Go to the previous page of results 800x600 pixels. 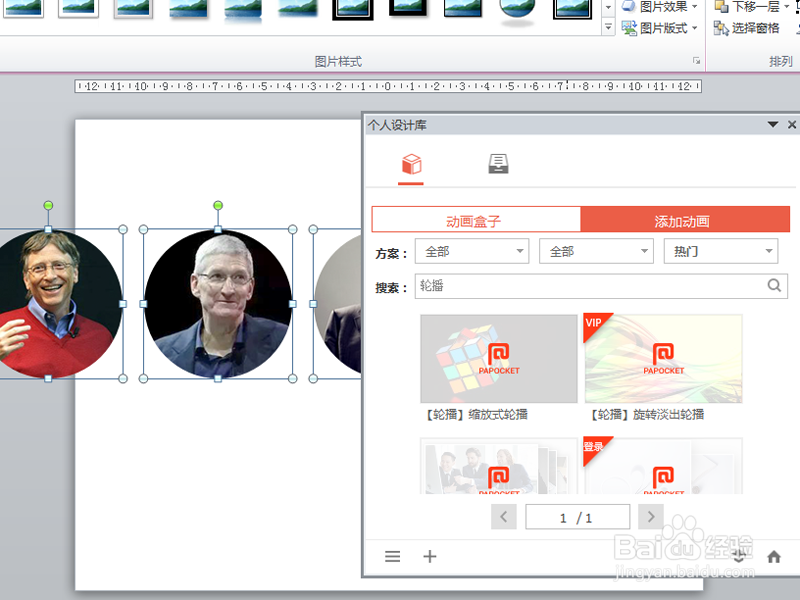click(504, 517)
